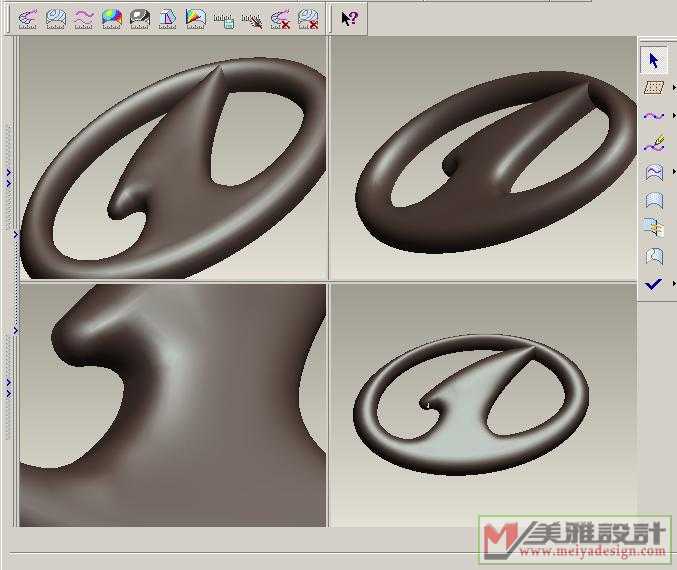The height and width of the screenshot is (570, 677).
Task: Open the rainbow Shaded Curvature analysis
Action: (x=112, y=19)
